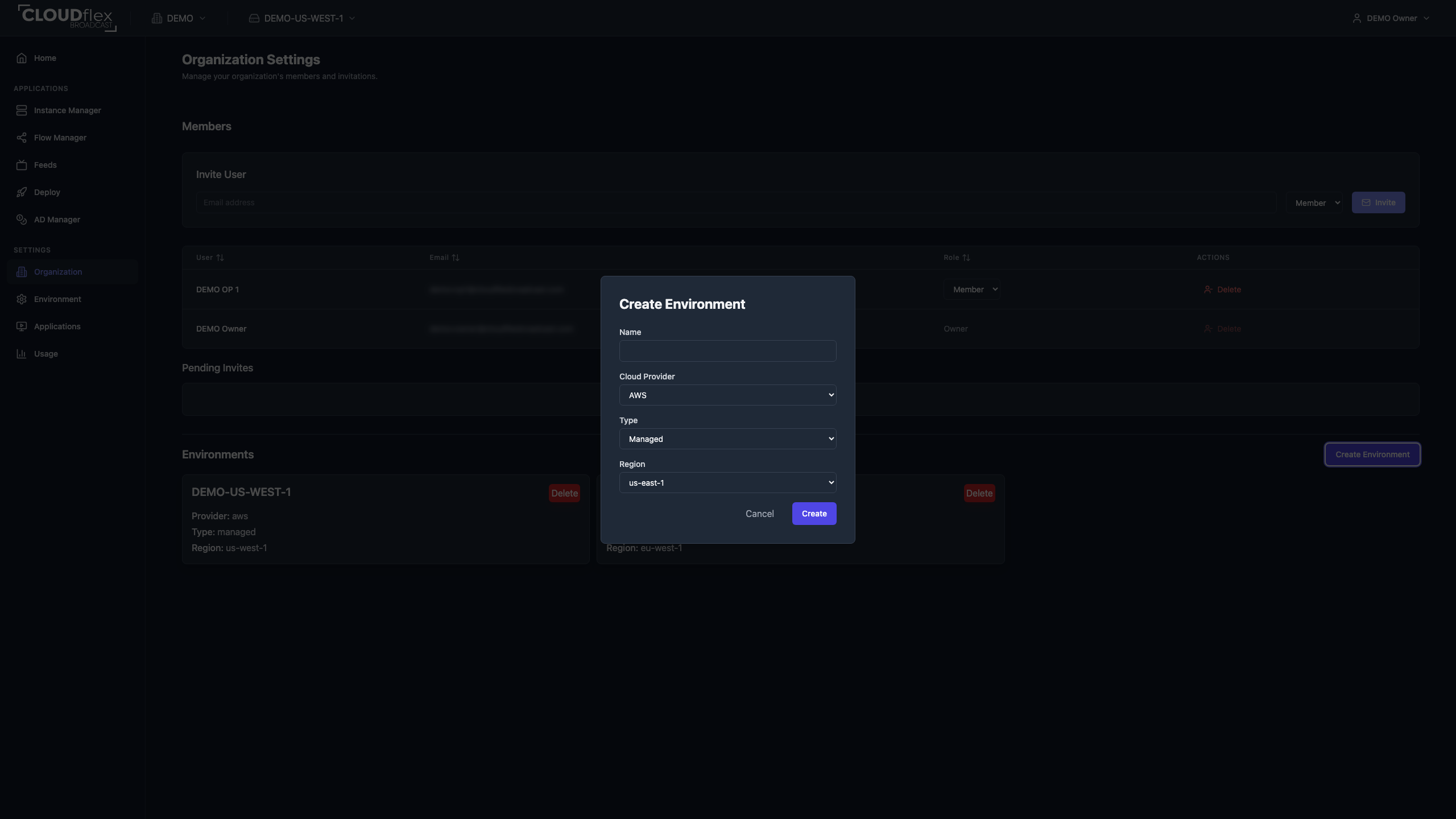Click the CLOUDflex Broadcast logo

[67, 18]
